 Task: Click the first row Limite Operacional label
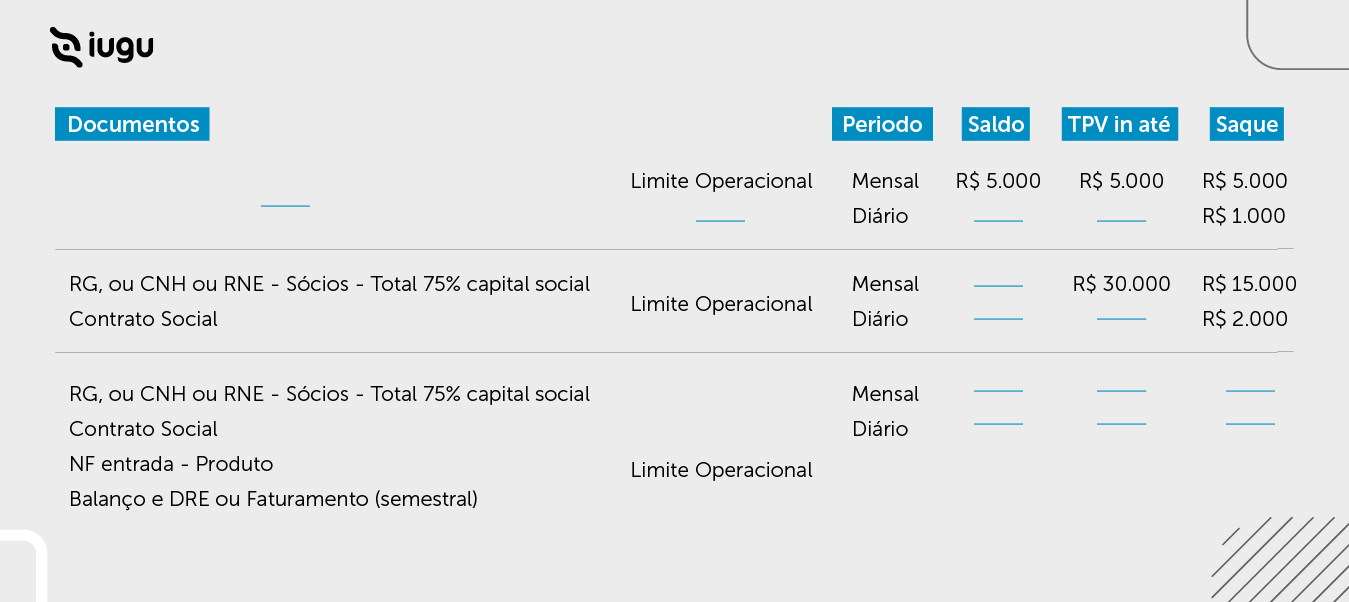pos(721,181)
